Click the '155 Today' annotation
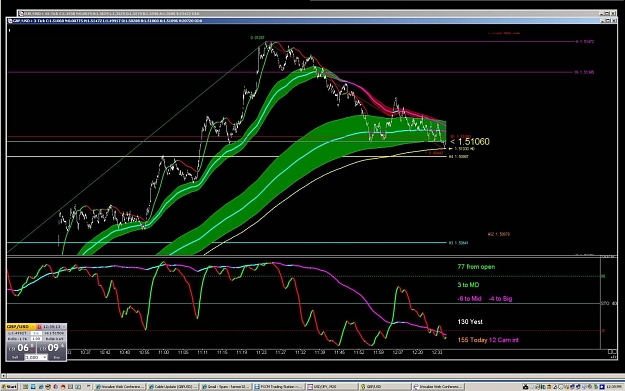This screenshot has width=625, height=391. [x=472, y=340]
